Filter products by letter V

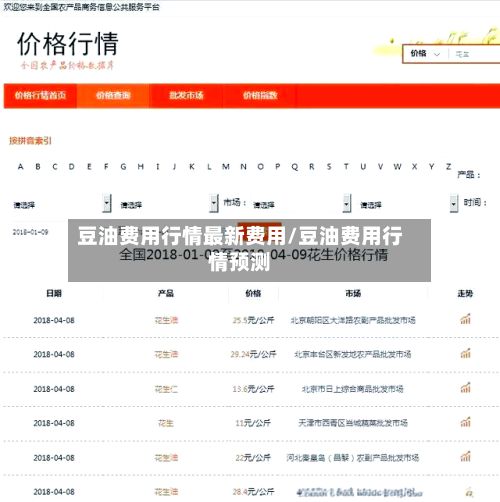(380, 166)
